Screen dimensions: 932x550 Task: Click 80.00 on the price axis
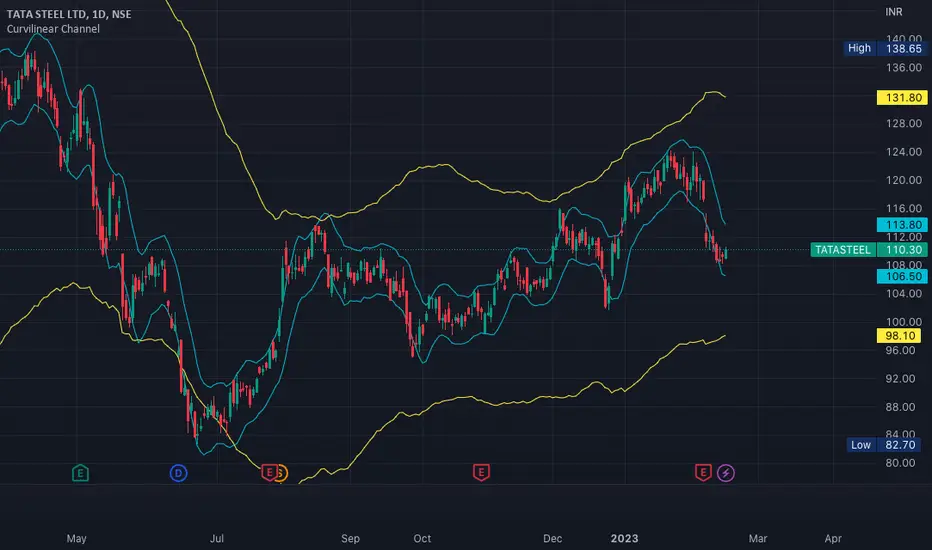[x=901, y=463]
